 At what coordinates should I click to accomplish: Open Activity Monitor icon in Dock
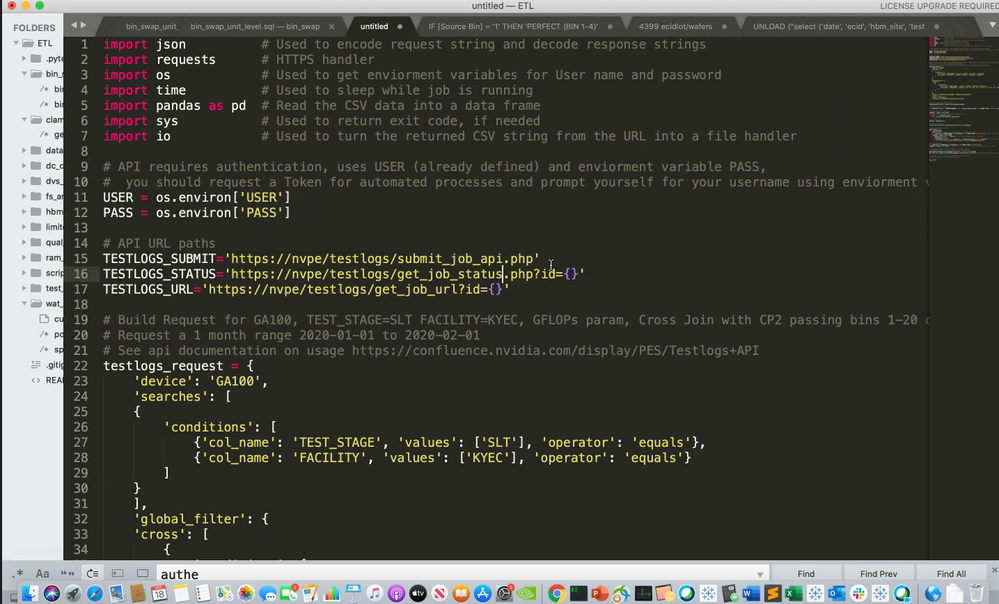[643, 593]
